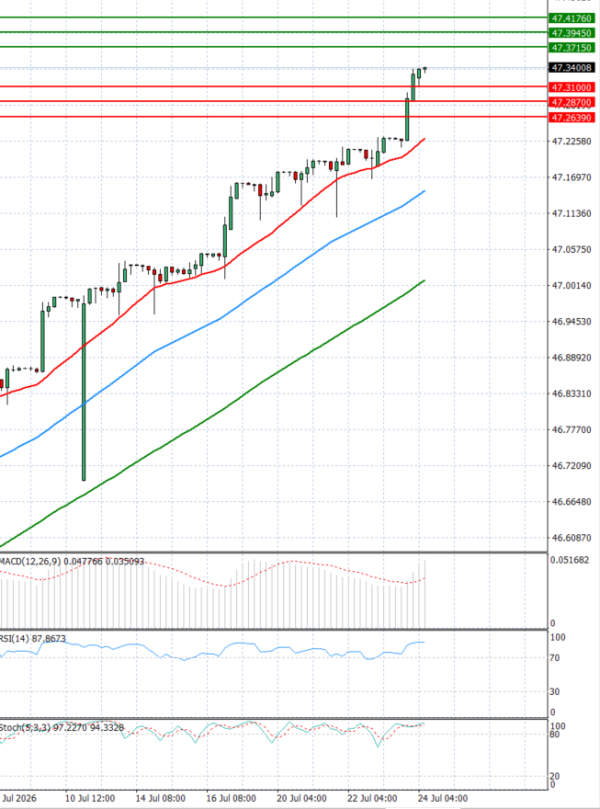
Task: Click the 24 Jul 04:00 time label
Action: click(443, 799)
